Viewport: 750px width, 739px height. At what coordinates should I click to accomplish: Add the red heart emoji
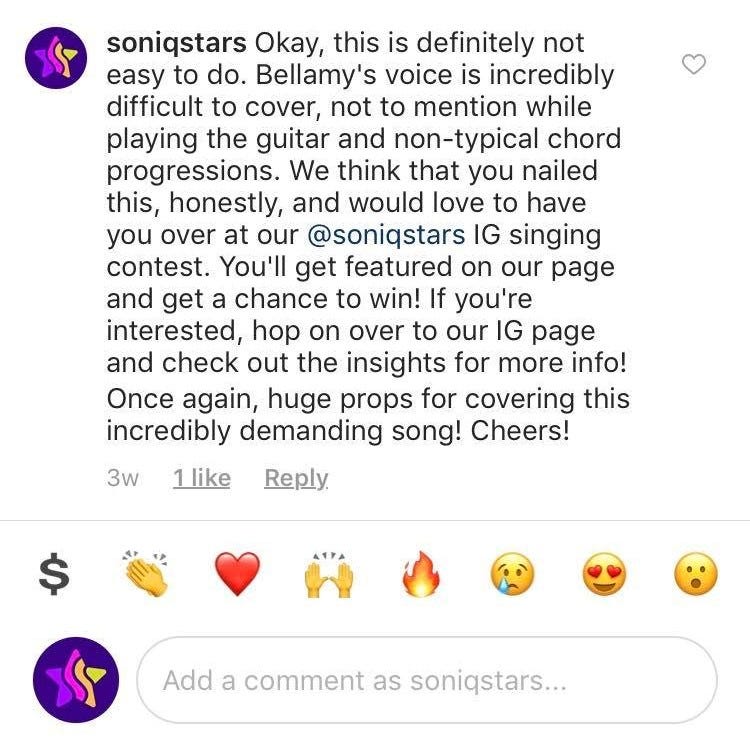pyautogui.click(x=238, y=573)
